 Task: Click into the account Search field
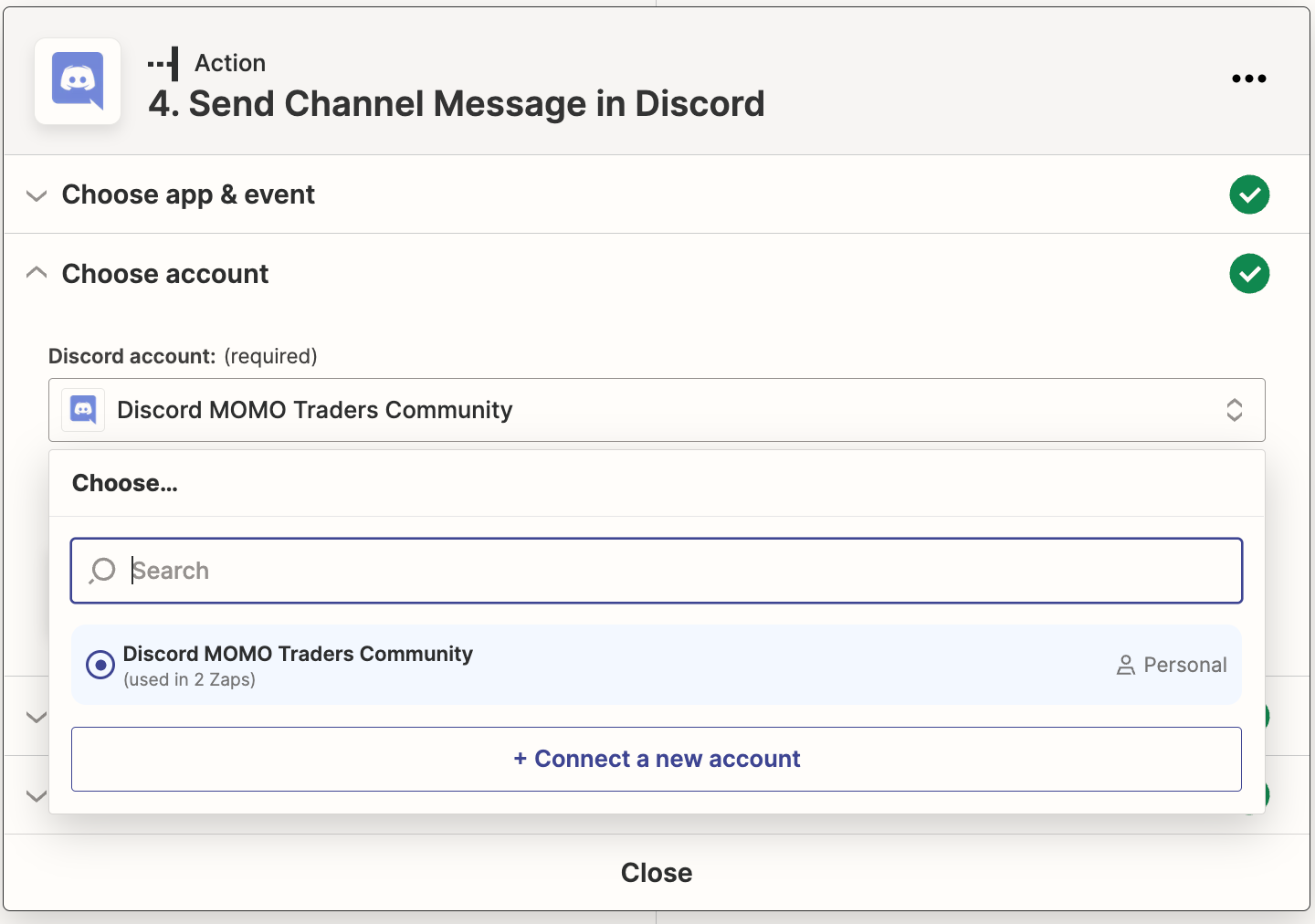click(657, 571)
